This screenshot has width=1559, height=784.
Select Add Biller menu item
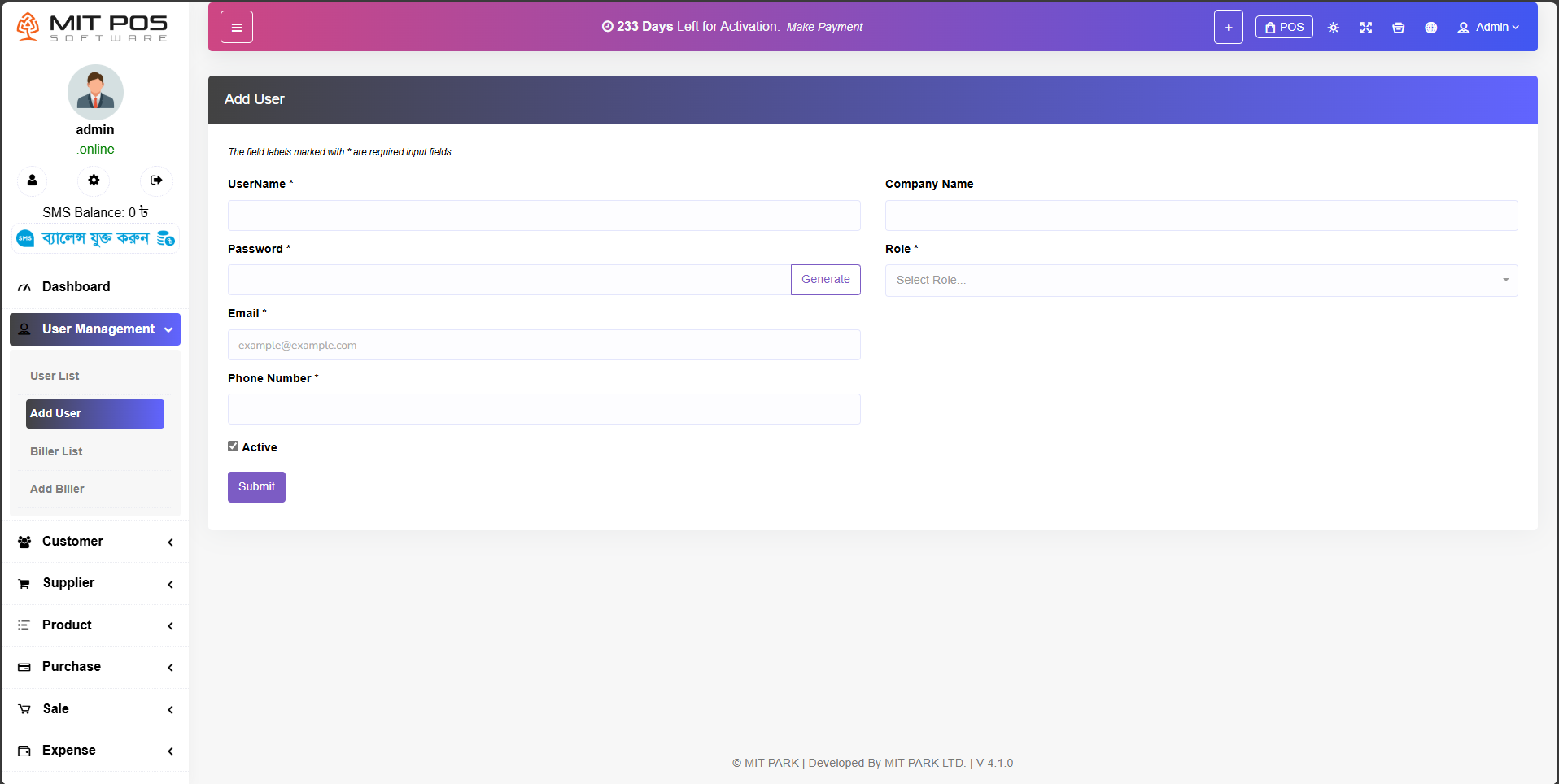(x=57, y=489)
